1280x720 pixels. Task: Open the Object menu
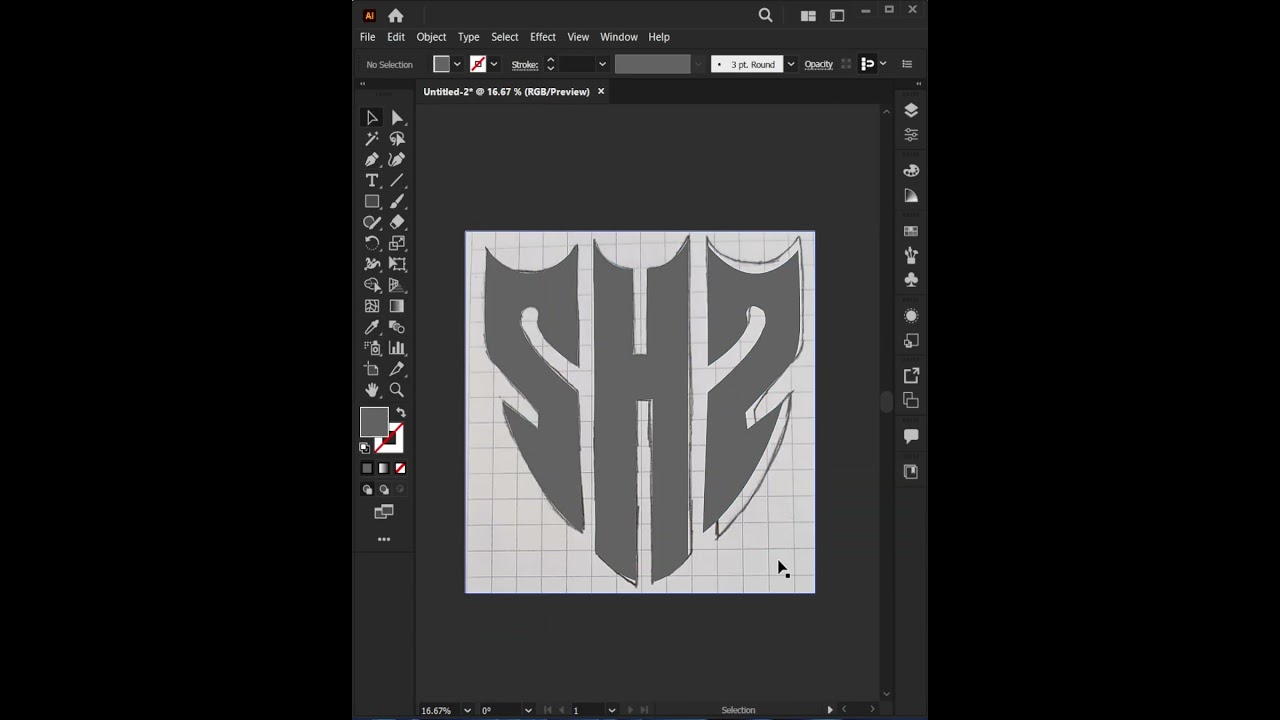pyautogui.click(x=431, y=37)
